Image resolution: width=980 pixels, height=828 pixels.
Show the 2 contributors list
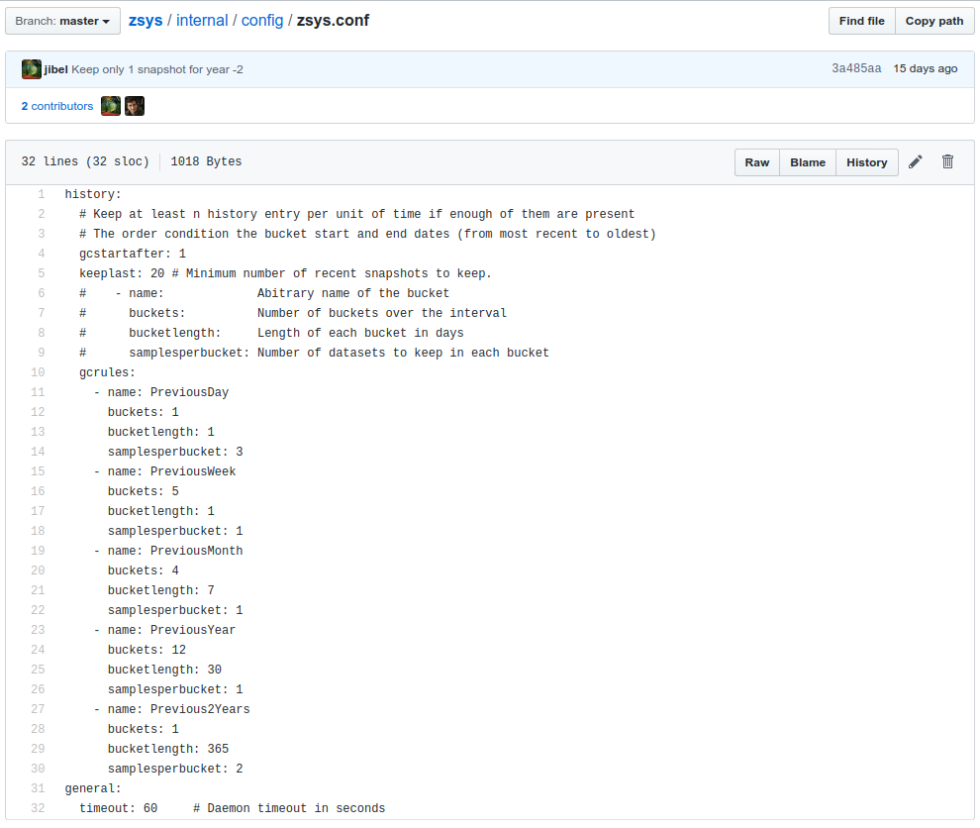pyautogui.click(x=56, y=105)
